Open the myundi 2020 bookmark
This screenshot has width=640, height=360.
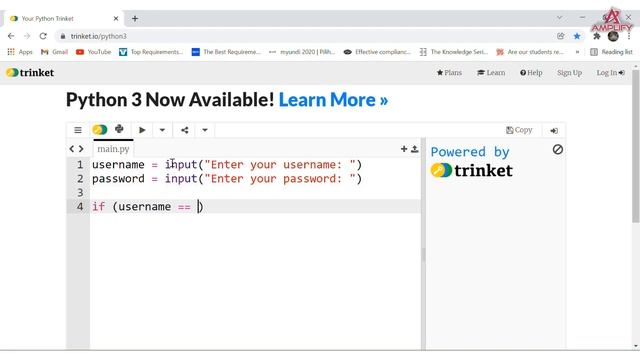tap(302, 52)
